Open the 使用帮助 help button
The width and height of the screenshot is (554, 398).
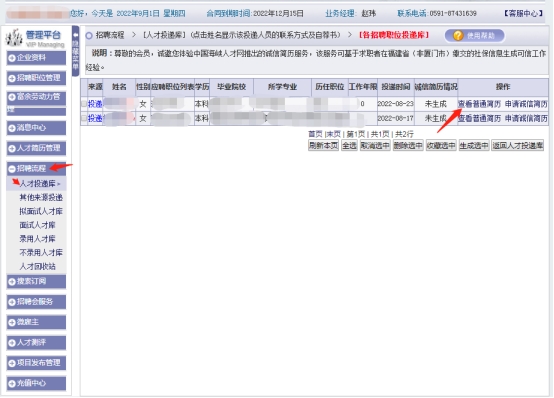474,35
